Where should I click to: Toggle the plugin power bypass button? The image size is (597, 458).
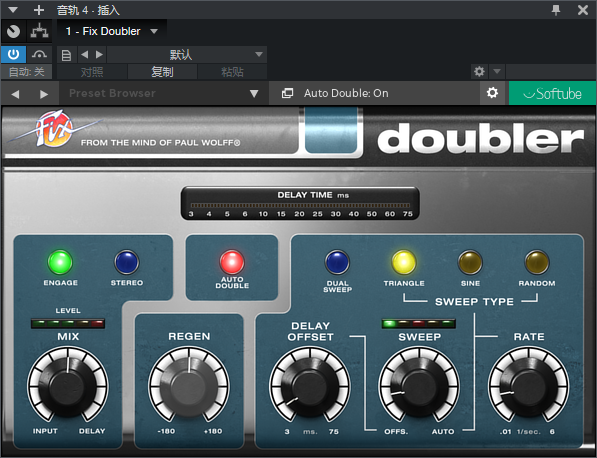click(x=13, y=54)
